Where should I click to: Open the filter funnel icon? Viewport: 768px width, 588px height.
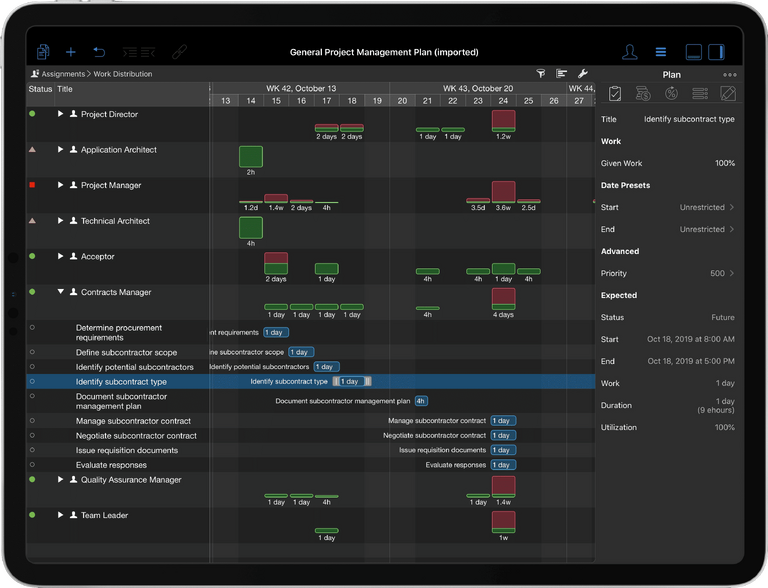pyautogui.click(x=540, y=74)
